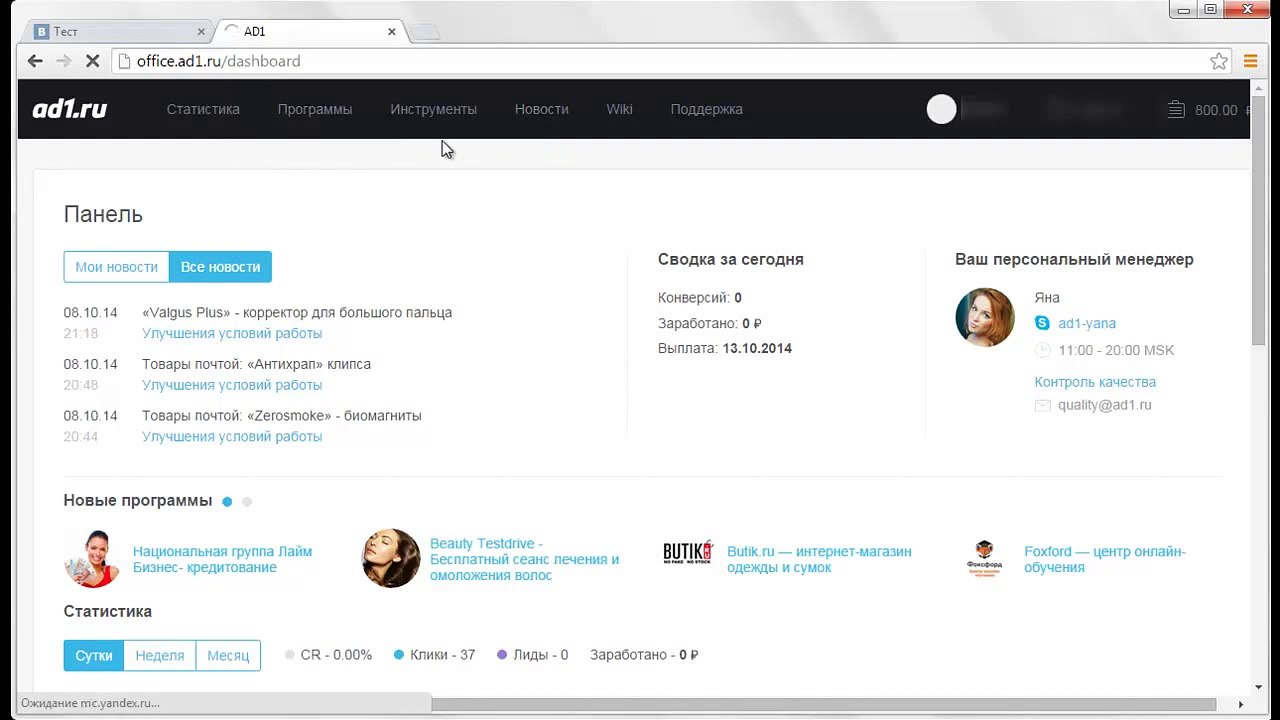Click the ad1.ru logo
This screenshot has width=1280, height=720.
point(70,109)
